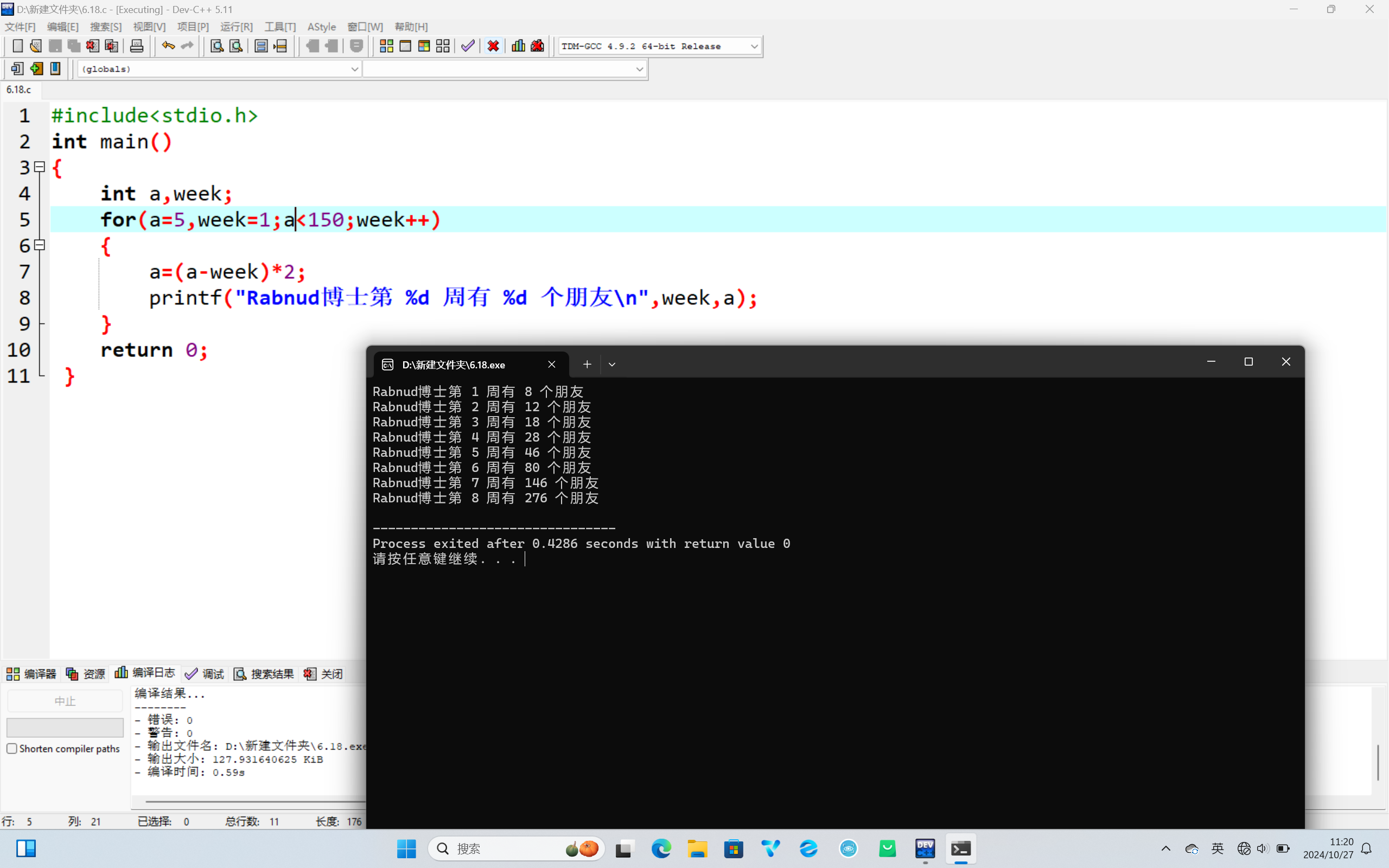Switch to the 调试 debug tab

205,674
